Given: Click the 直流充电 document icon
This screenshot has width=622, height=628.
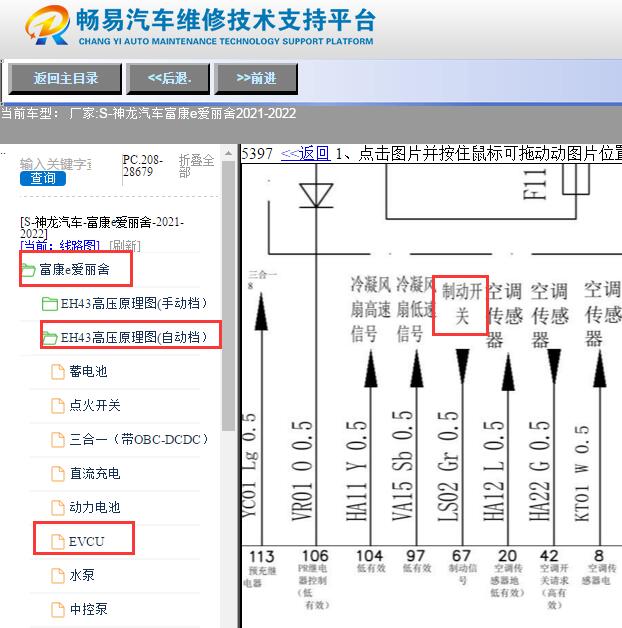Looking at the screenshot, I should click(58, 474).
